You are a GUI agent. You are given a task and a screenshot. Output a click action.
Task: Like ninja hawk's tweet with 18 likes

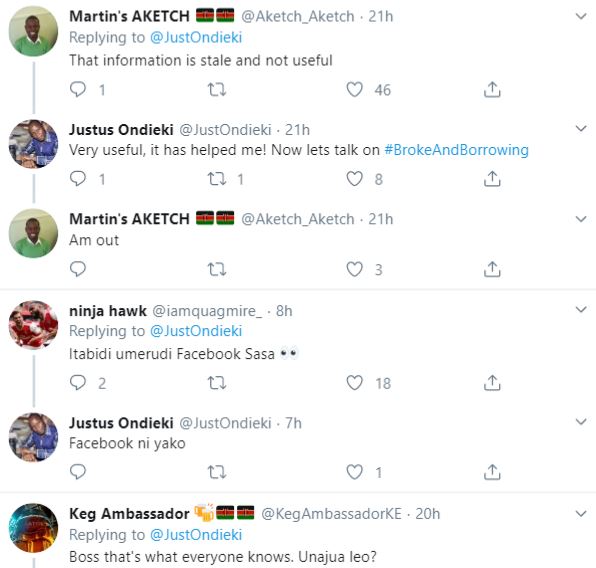pos(354,383)
